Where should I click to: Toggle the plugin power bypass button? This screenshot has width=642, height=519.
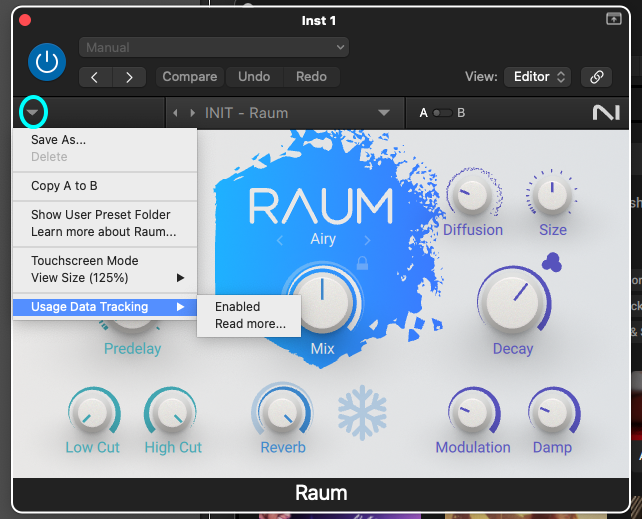tap(47, 62)
